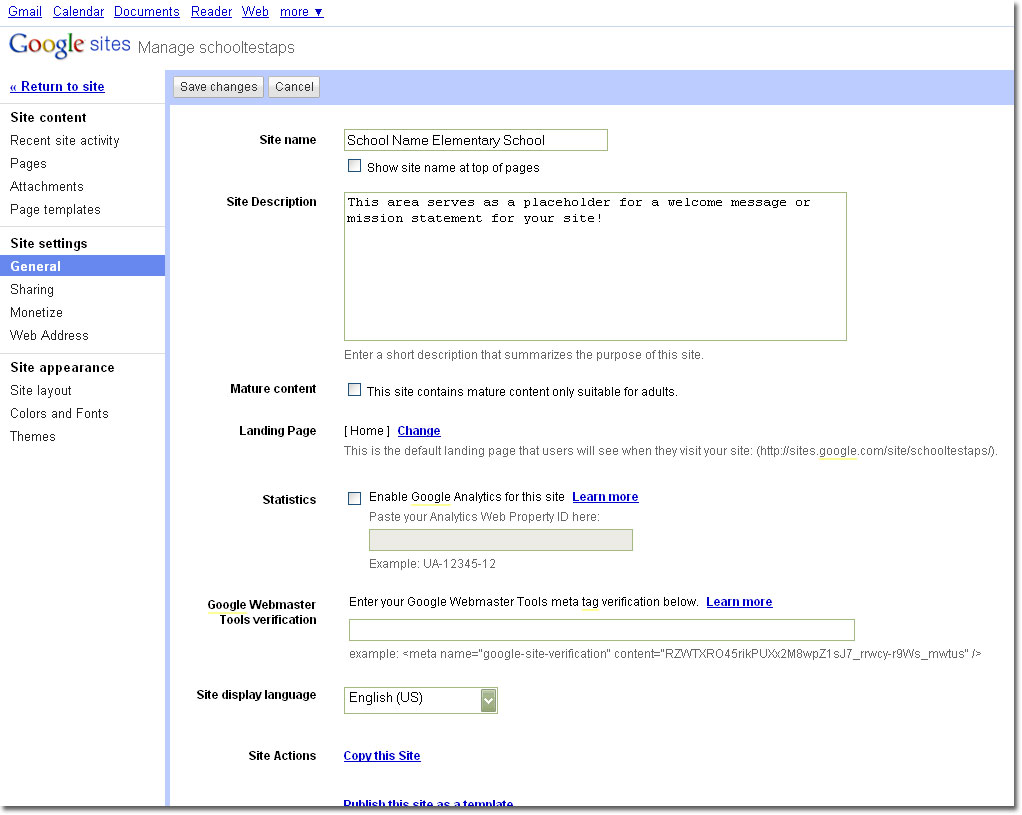The height and width of the screenshot is (815, 1022).
Task: Enable Google Analytics checkbox
Action: pyautogui.click(x=355, y=499)
